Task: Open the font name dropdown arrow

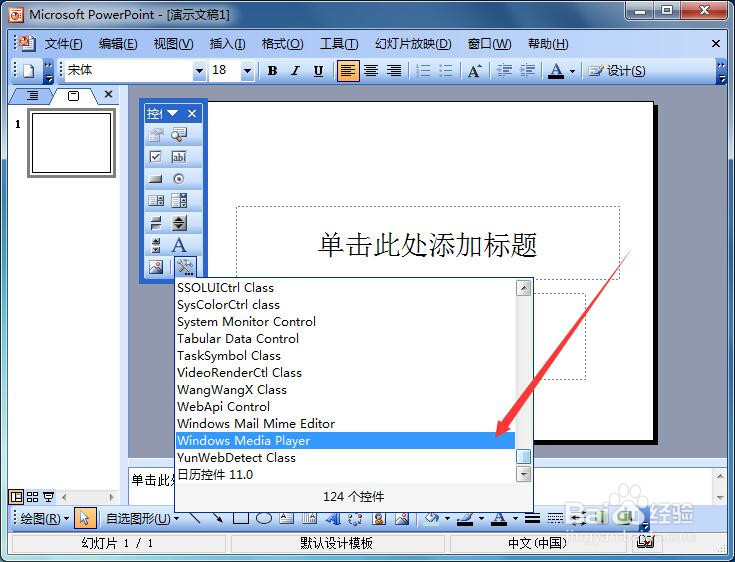Action: click(199, 71)
